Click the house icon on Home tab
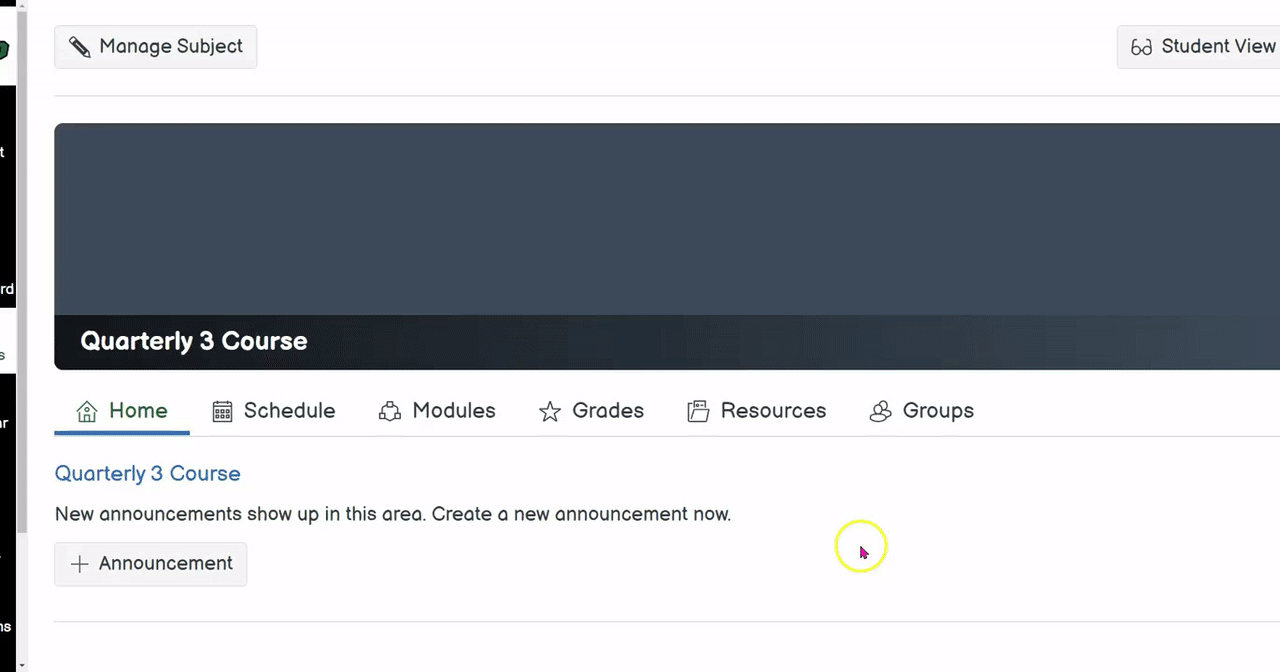The image size is (1280, 672). [x=87, y=411]
